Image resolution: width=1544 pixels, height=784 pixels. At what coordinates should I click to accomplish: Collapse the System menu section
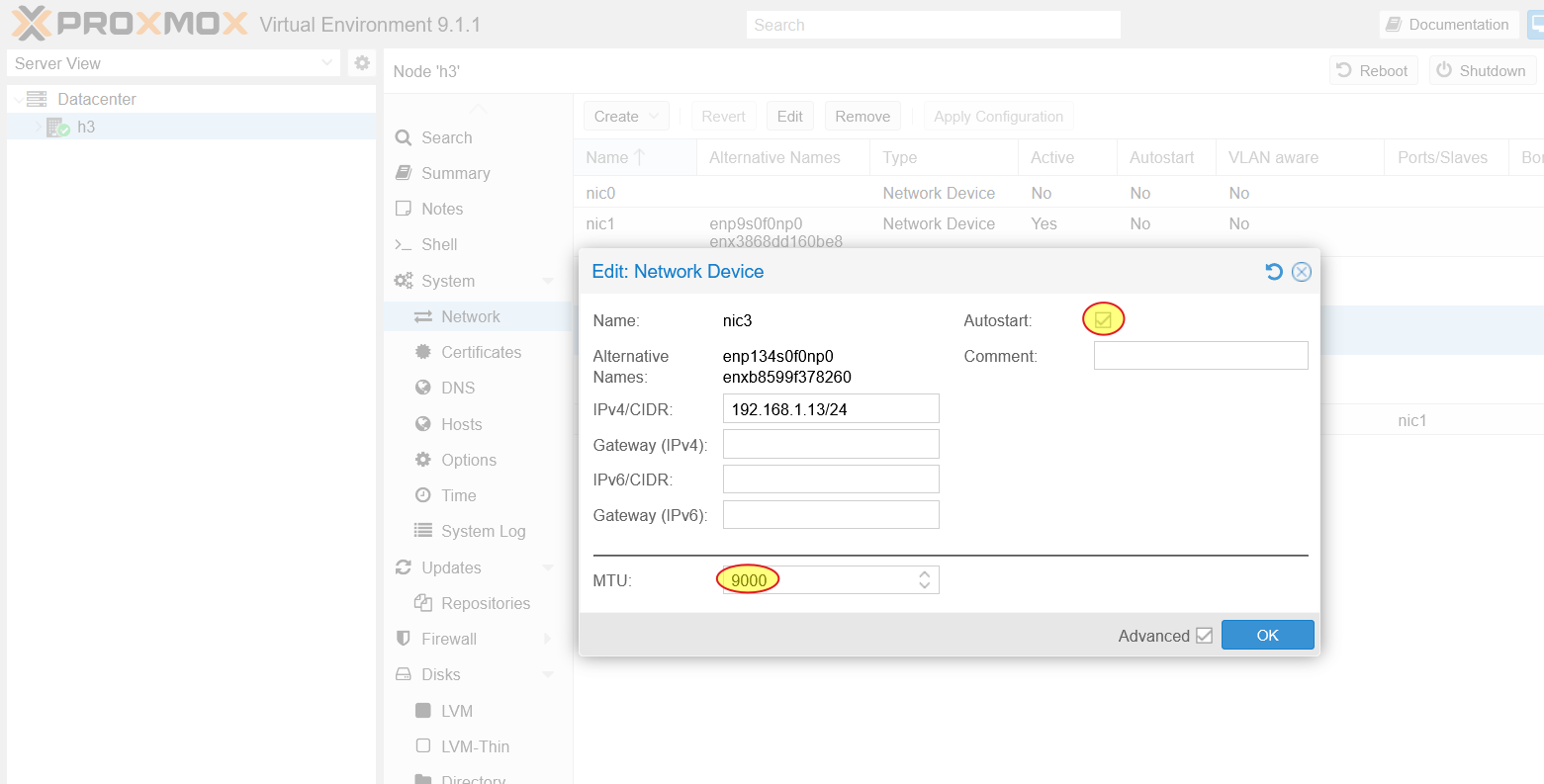pos(548,281)
